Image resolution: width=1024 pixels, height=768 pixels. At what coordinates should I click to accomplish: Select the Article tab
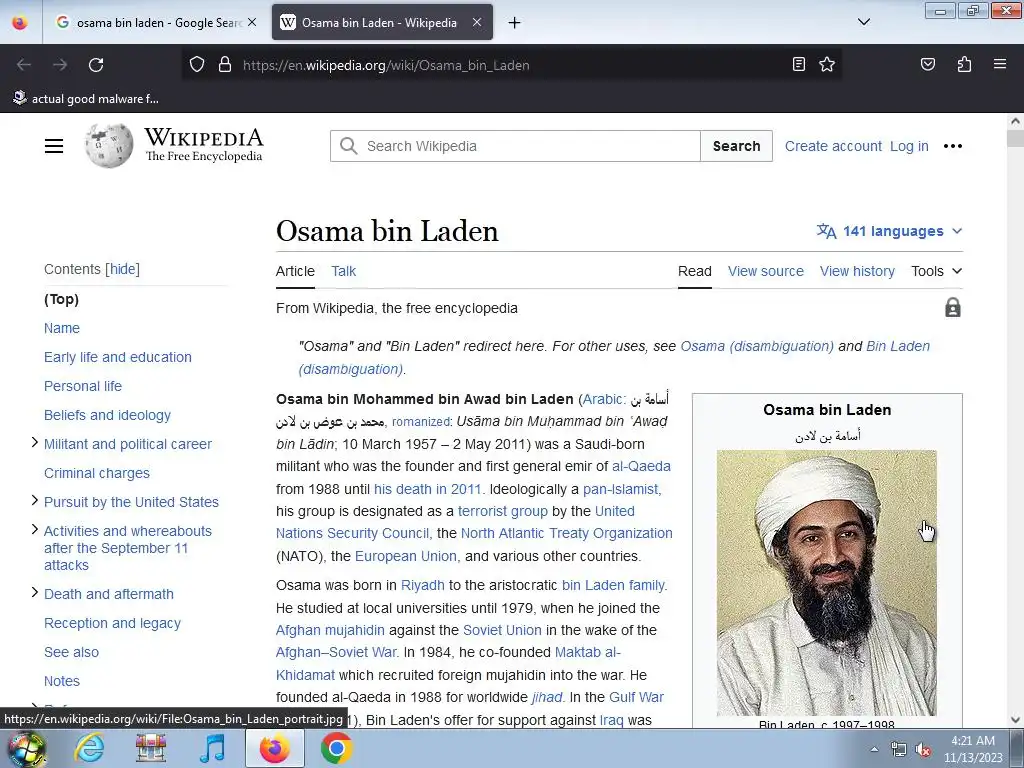pos(295,271)
